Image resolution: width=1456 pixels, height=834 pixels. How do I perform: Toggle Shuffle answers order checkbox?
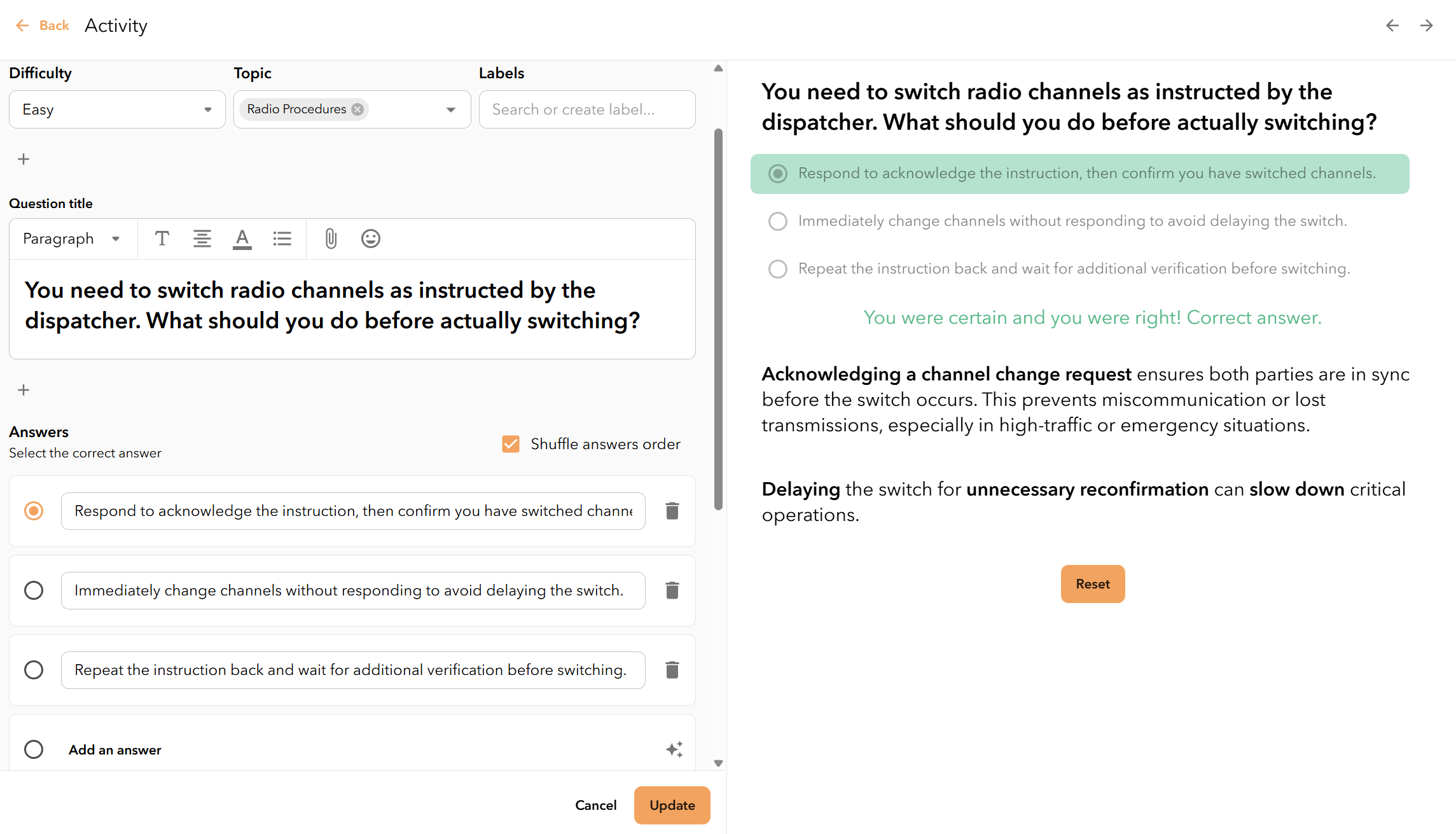tap(511, 444)
